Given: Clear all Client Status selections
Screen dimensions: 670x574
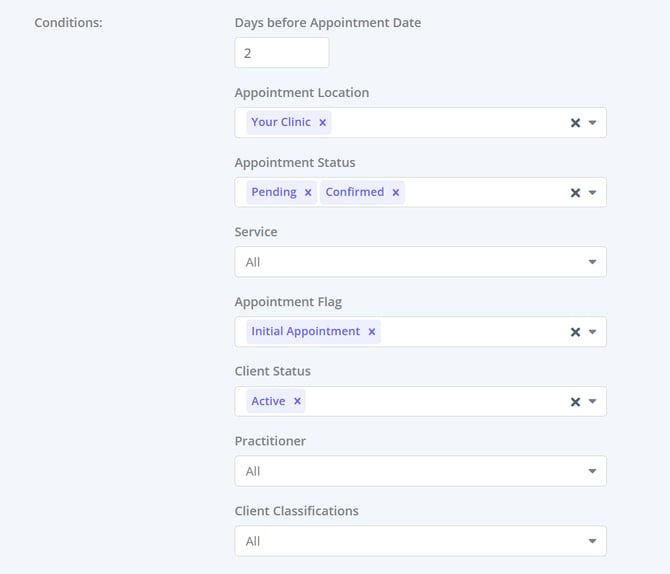Looking at the screenshot, I should pyautogui.click(x=575, y=402).
